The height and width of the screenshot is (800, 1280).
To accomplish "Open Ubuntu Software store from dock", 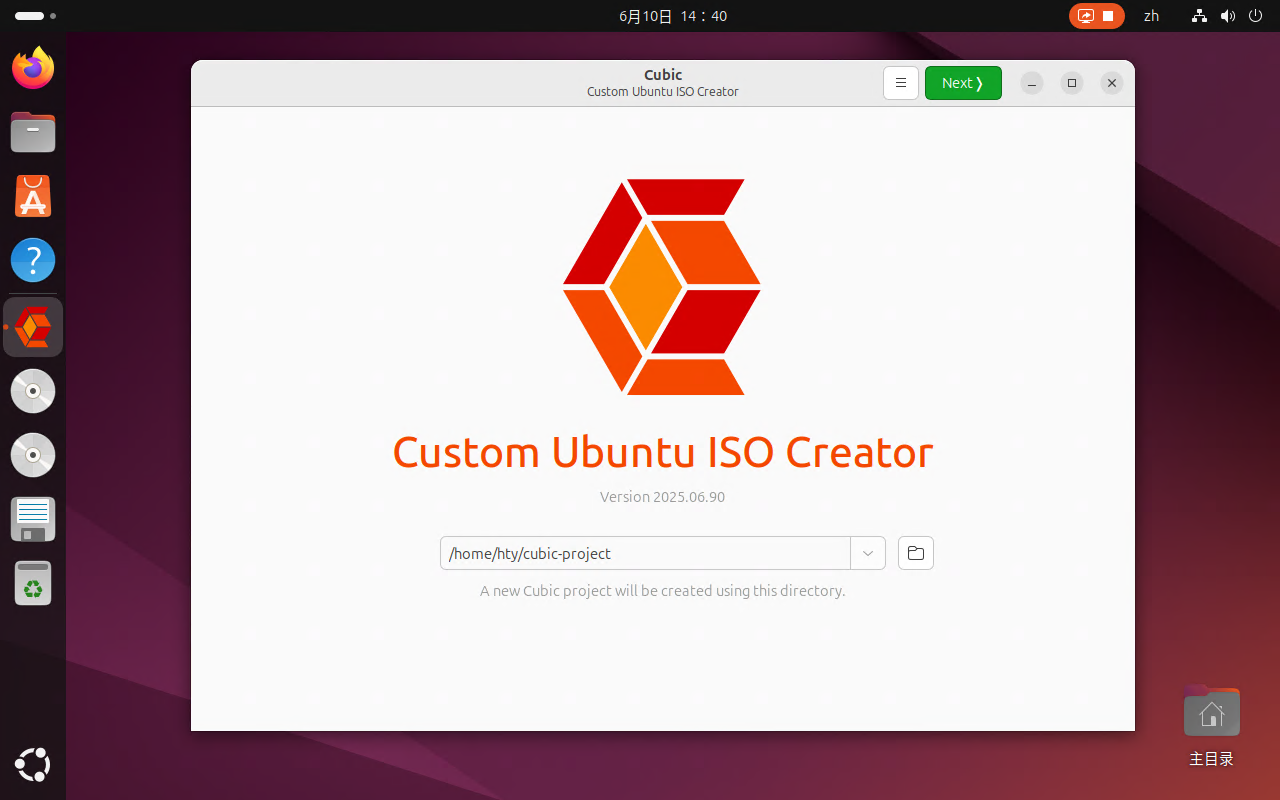I will point(33,196).
